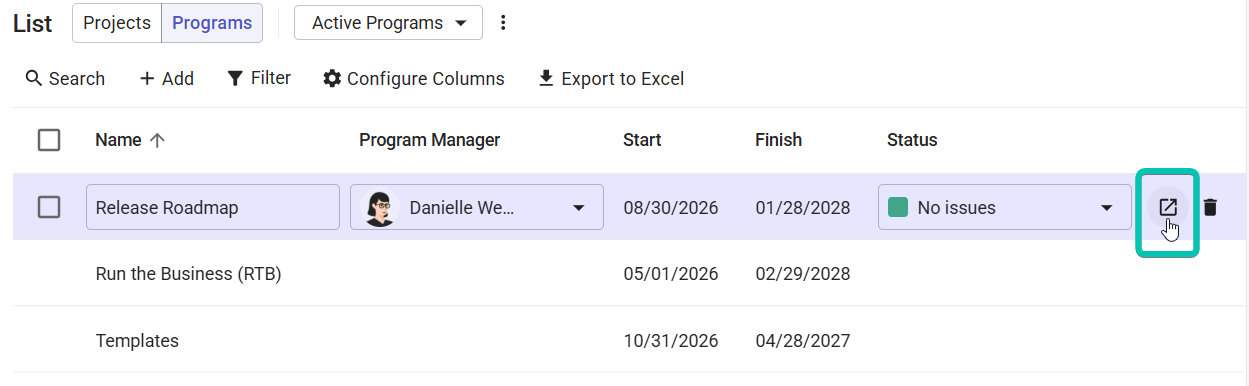
Task: Open Configure Columns settings
Action: click(x=414, y=78)
